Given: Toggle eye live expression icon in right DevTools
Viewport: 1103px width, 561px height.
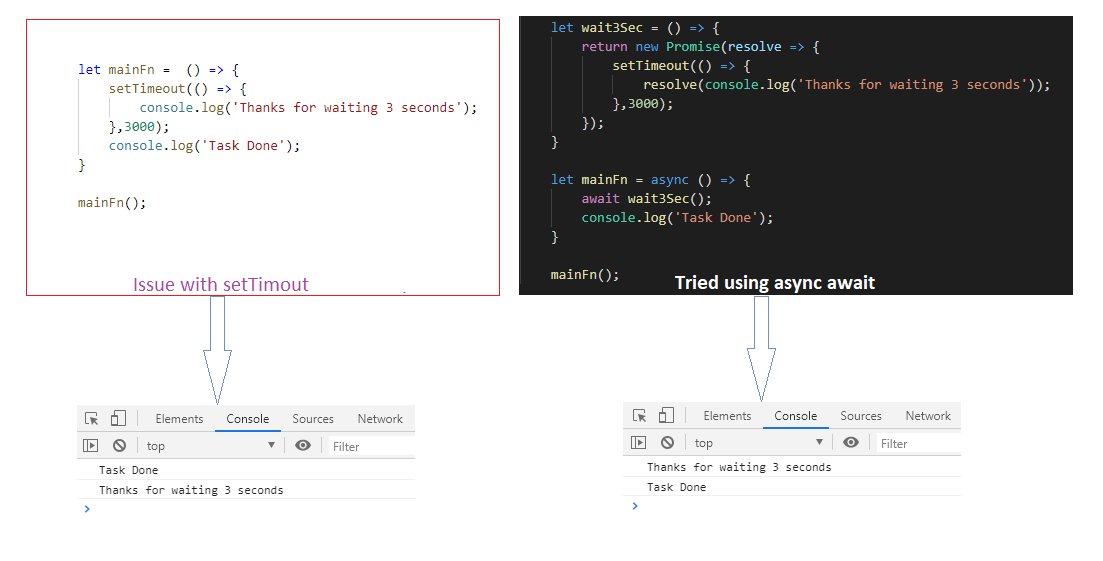Looking at the screenshot, I should (851, 442).
